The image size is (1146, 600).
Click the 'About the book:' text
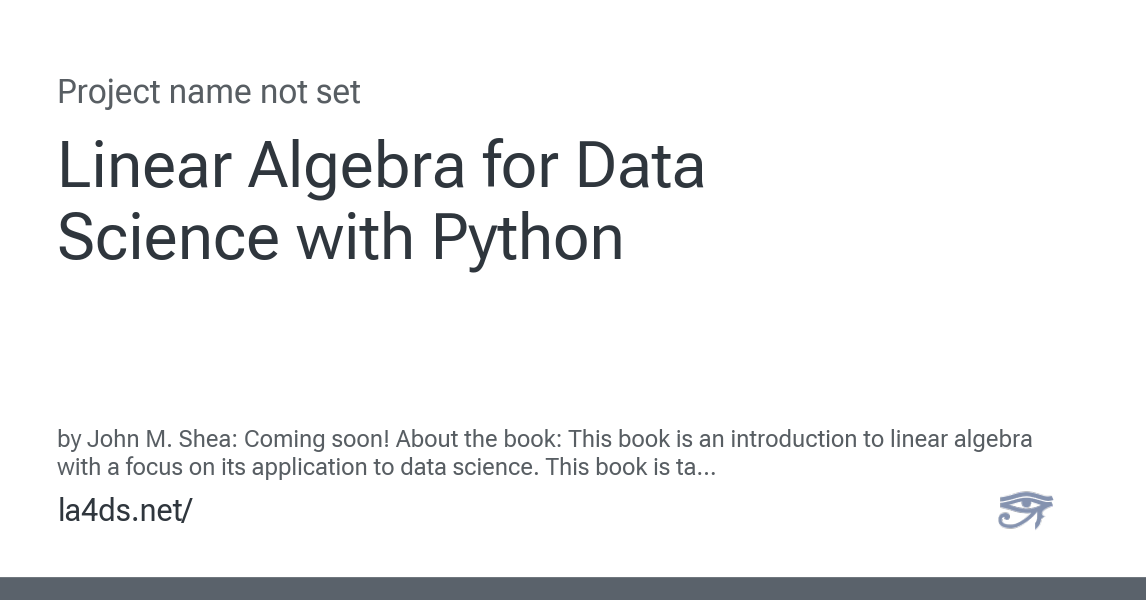pyautogui.click(x=479, y=438)
